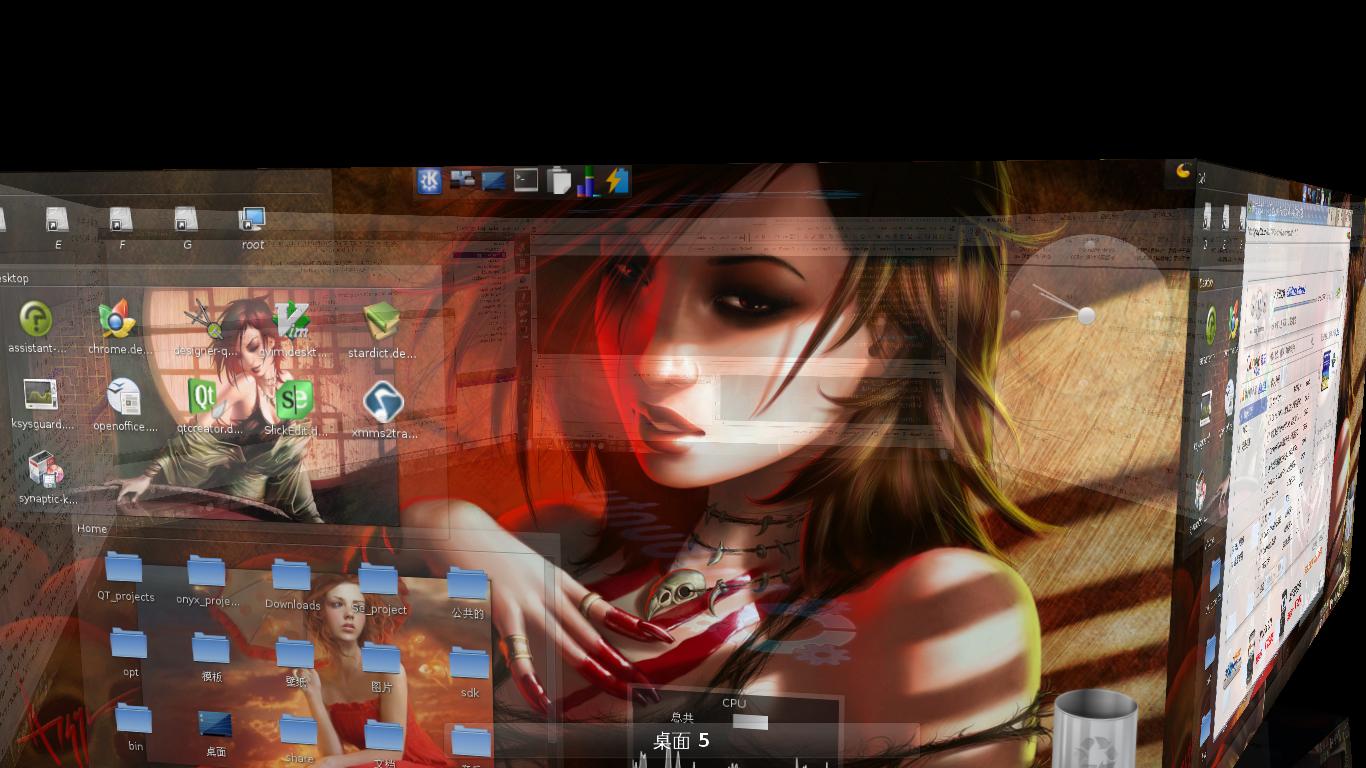
Task: Open the 模板 folder
Action: [210, 648]
